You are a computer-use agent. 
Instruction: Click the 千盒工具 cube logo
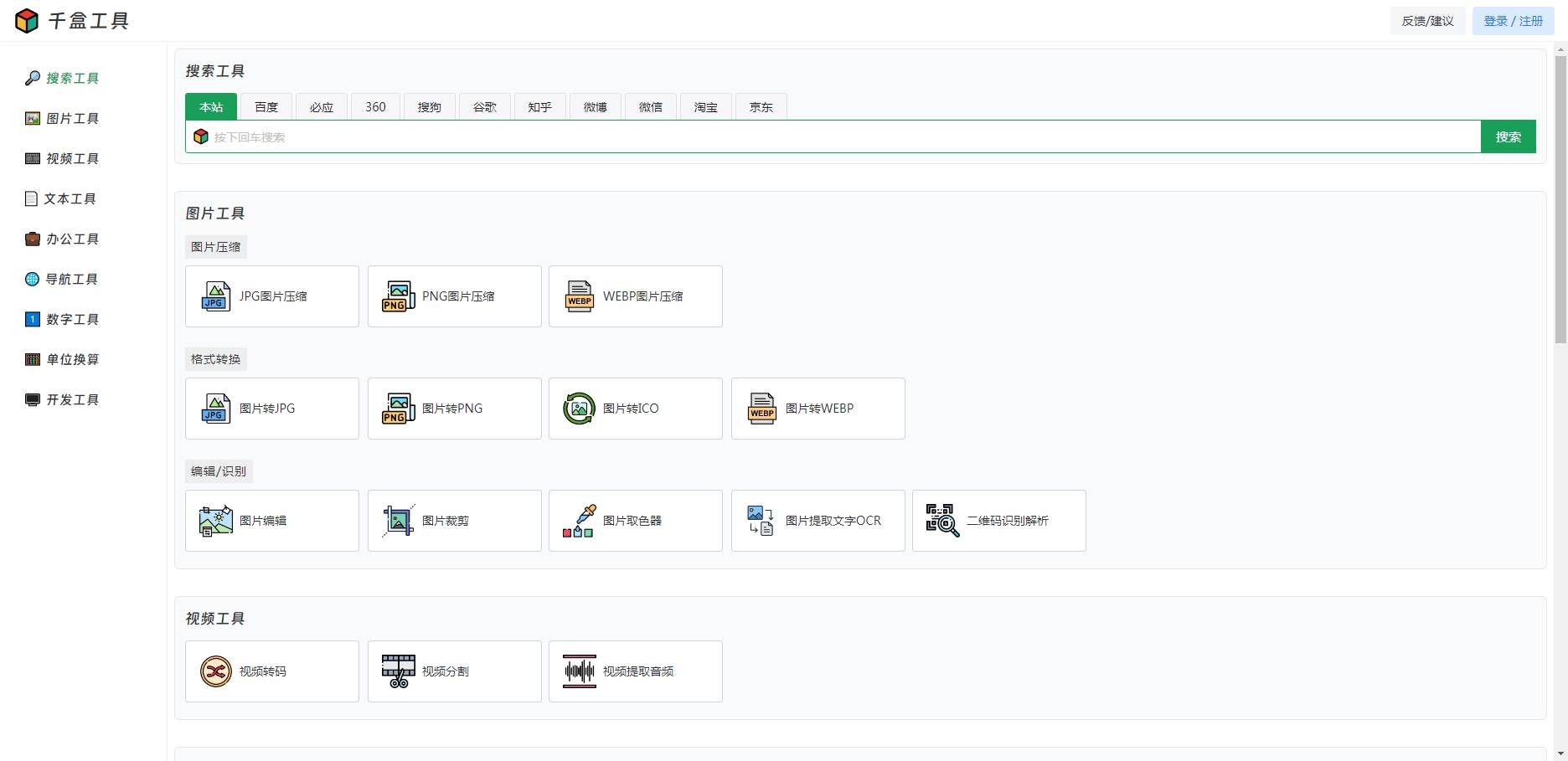[x=27, y=21]
